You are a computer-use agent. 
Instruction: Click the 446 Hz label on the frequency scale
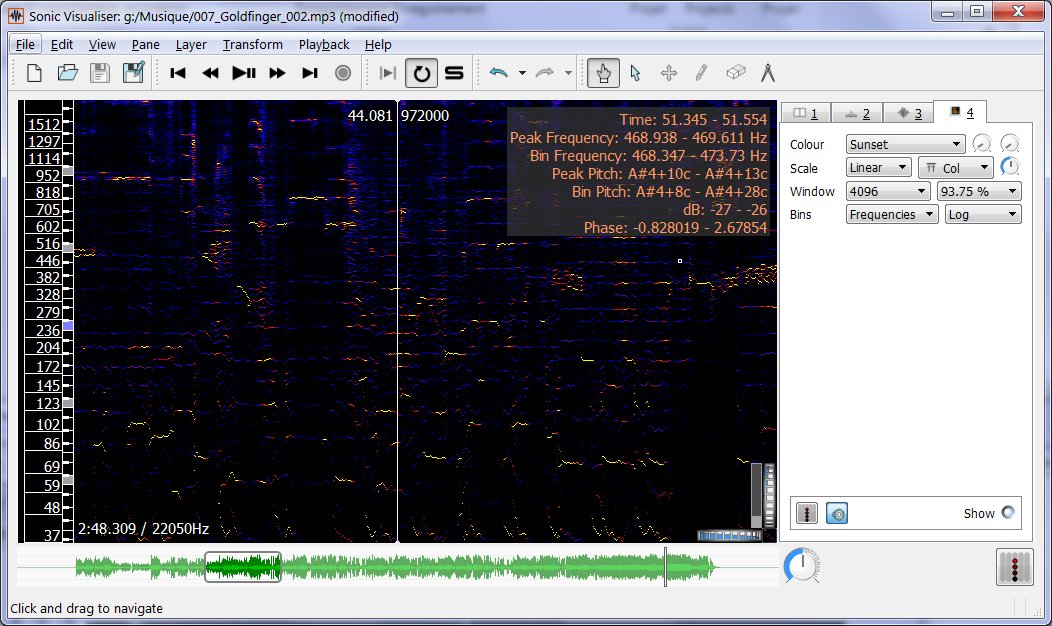[x=48, y=260]
